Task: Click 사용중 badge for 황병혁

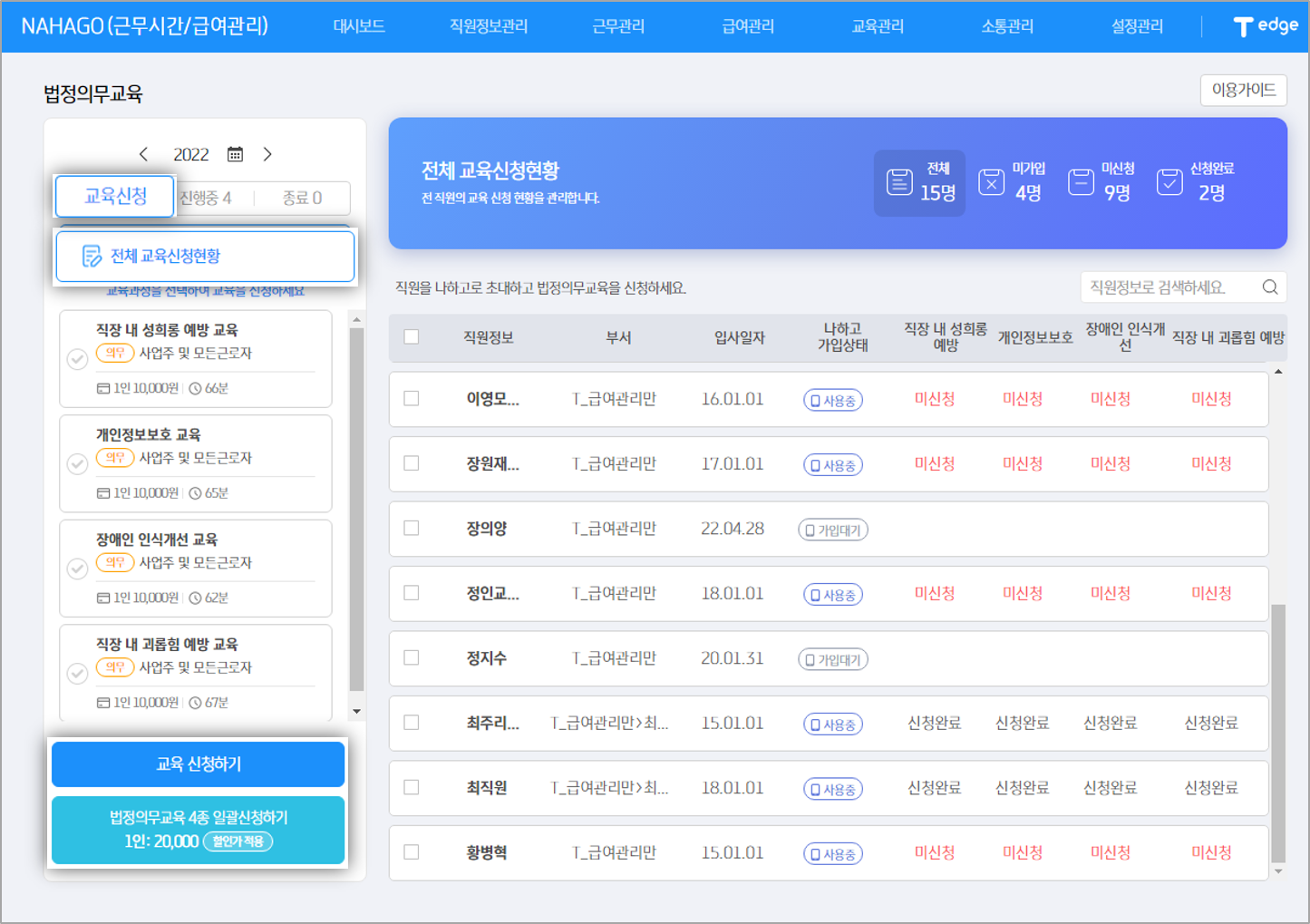Action: [x=833, y=854]
